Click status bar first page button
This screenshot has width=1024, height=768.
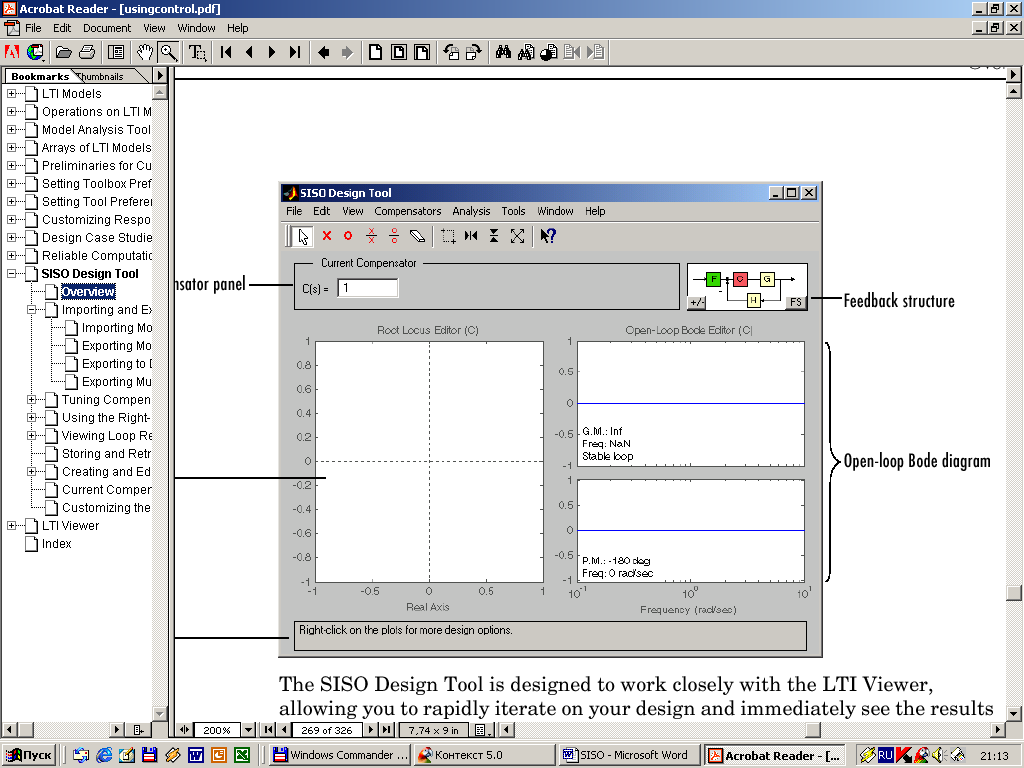[x=268, y=730]
